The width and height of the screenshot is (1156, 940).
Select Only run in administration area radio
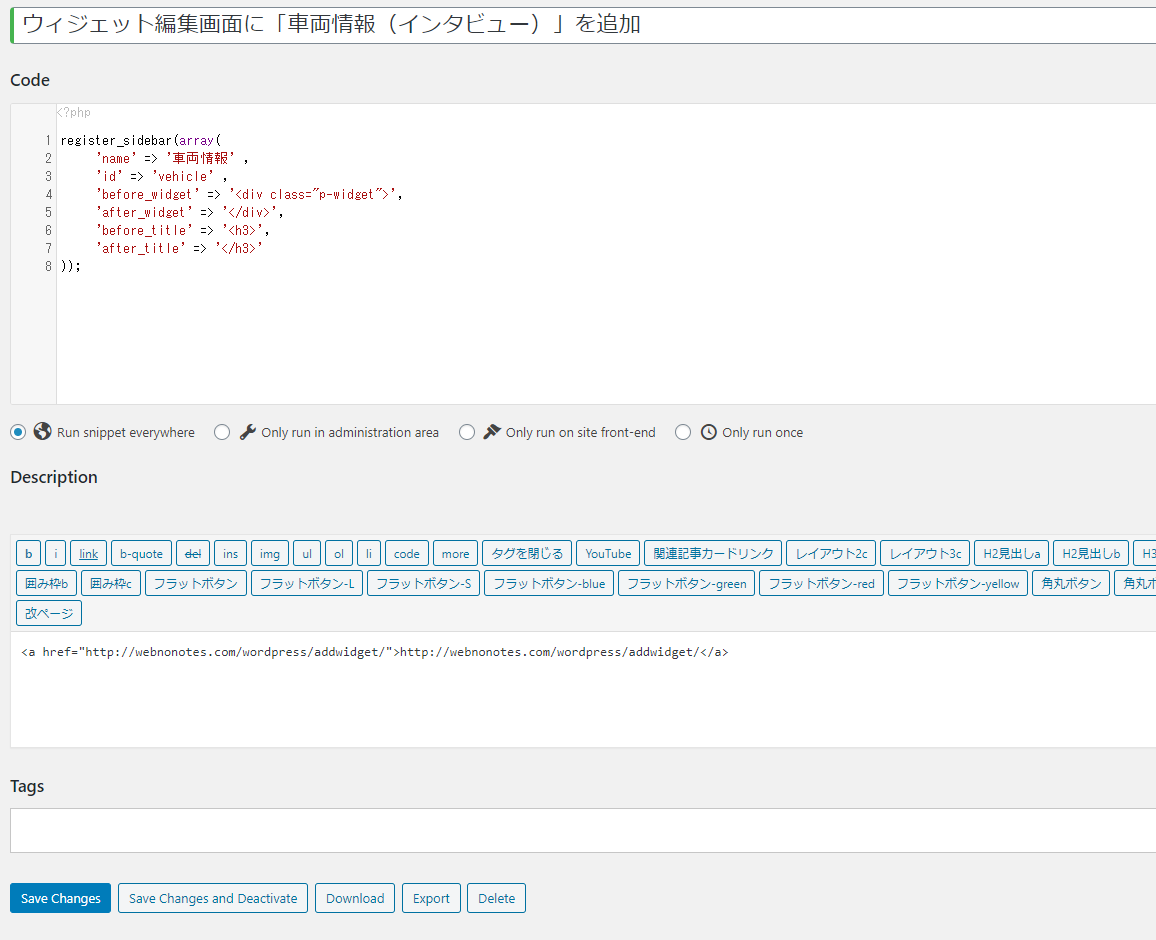(x=222, y=432)
